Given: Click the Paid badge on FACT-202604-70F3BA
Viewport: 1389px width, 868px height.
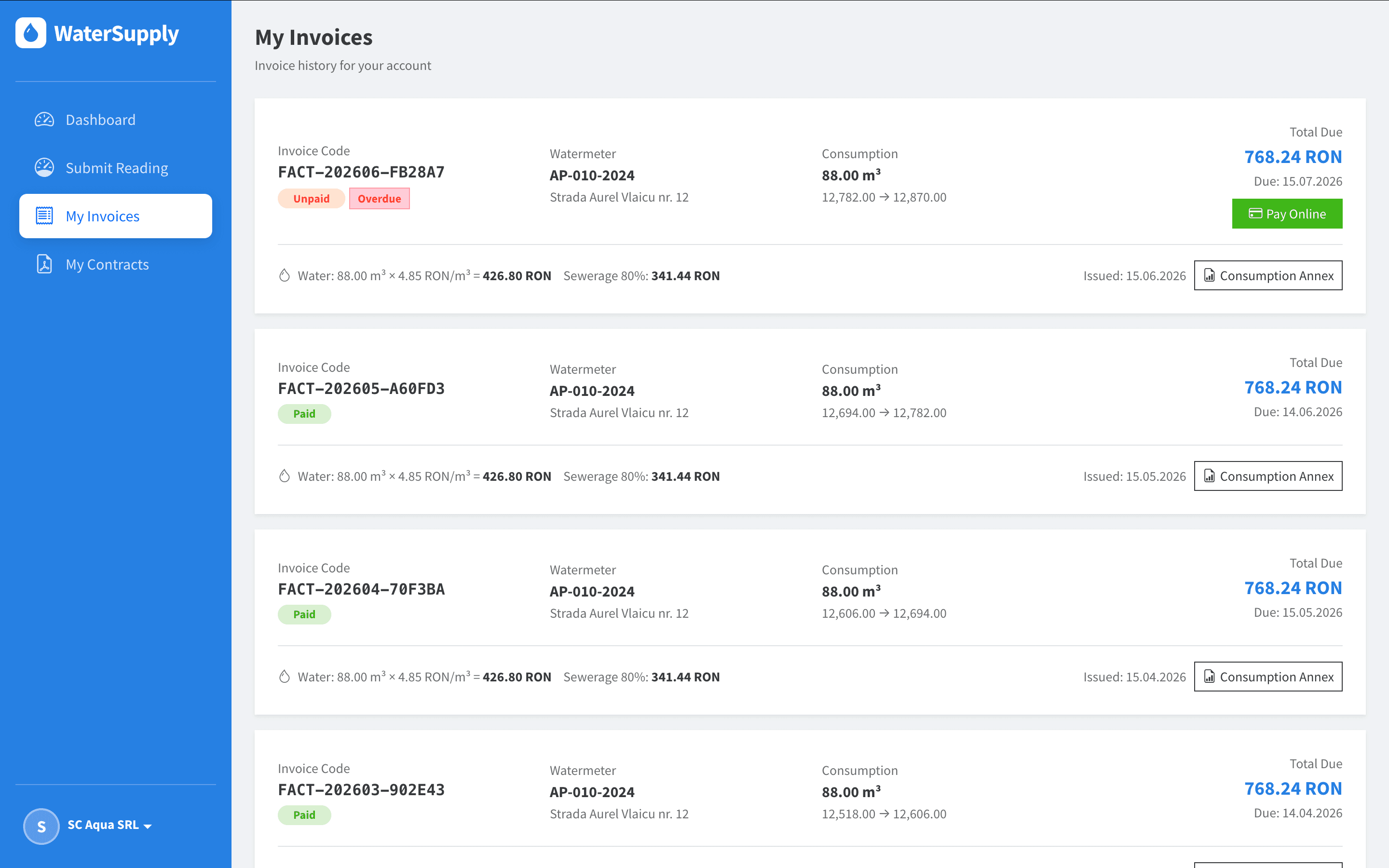Looking at the screenshot, I should click(304, 614).
